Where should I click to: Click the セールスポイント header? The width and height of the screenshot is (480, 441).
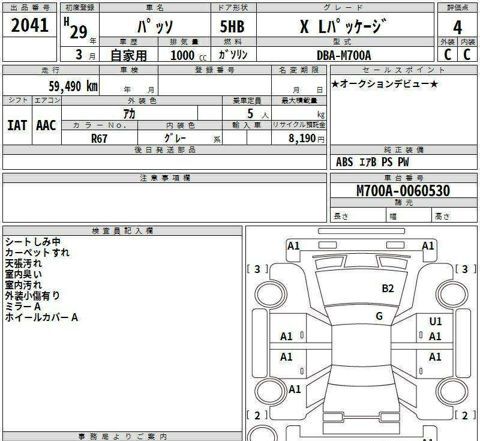[404, 70]
